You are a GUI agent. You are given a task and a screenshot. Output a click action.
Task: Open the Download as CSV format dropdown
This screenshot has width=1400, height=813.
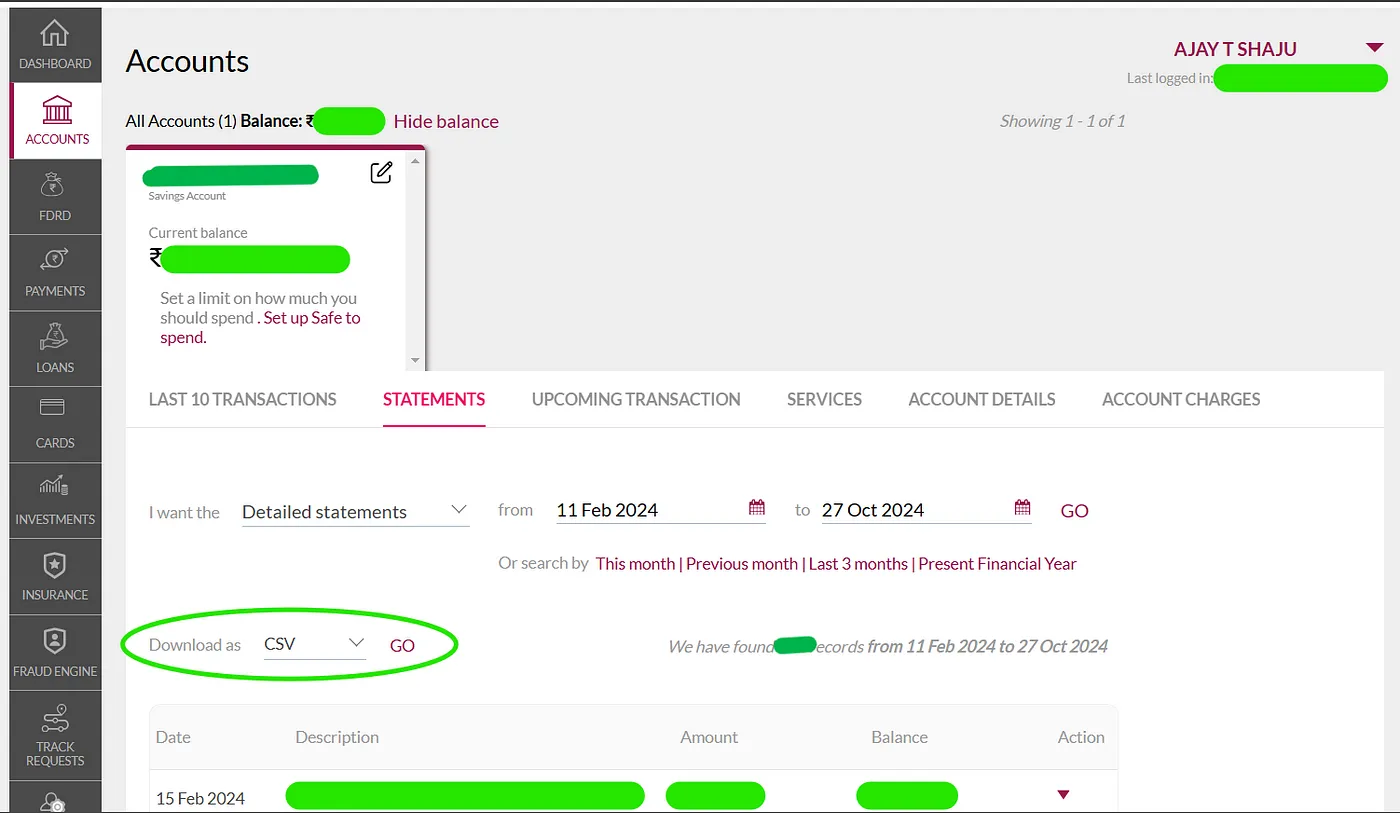315,645
